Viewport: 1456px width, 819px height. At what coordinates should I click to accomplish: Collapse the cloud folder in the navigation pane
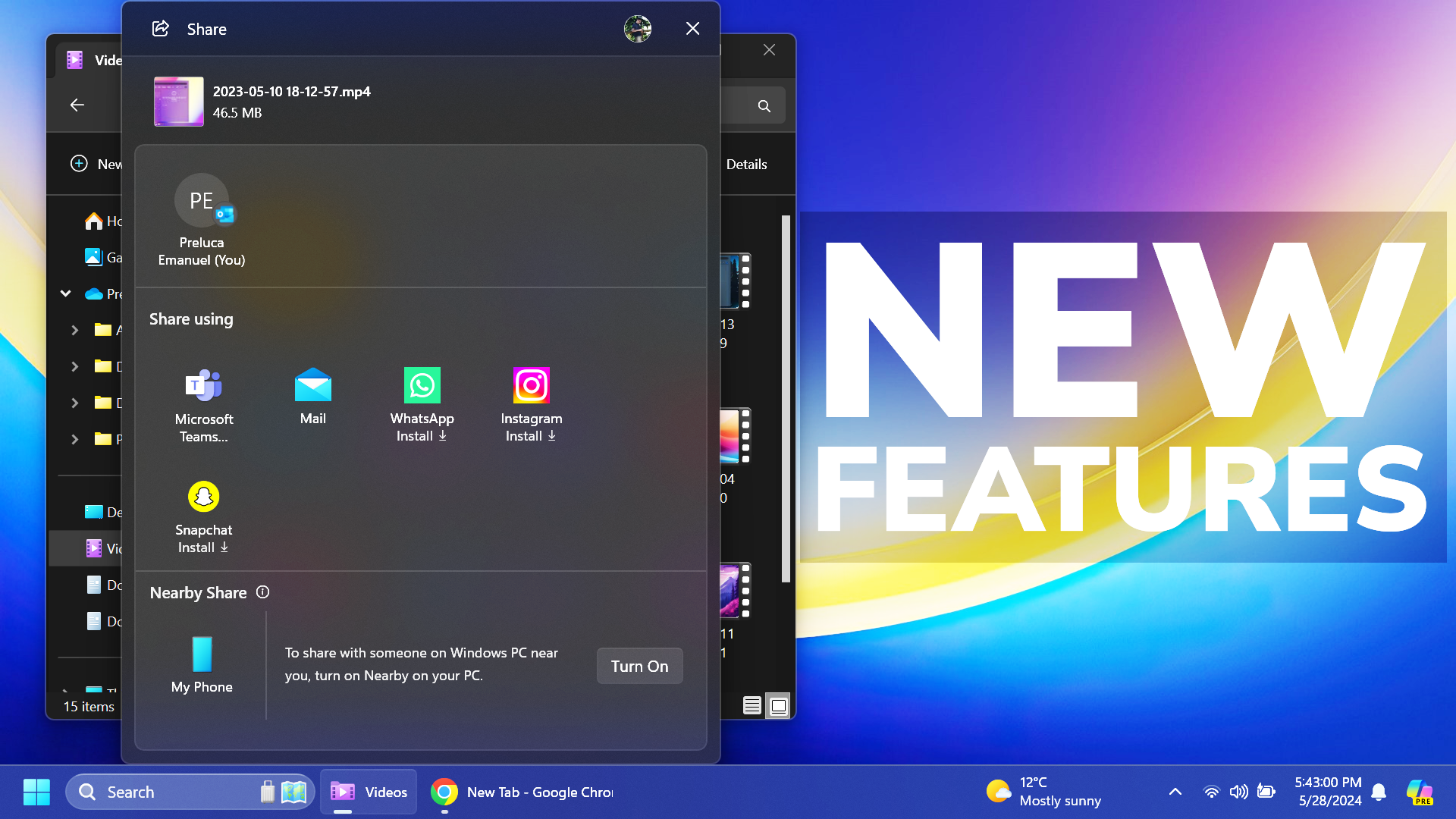(65, 293)
